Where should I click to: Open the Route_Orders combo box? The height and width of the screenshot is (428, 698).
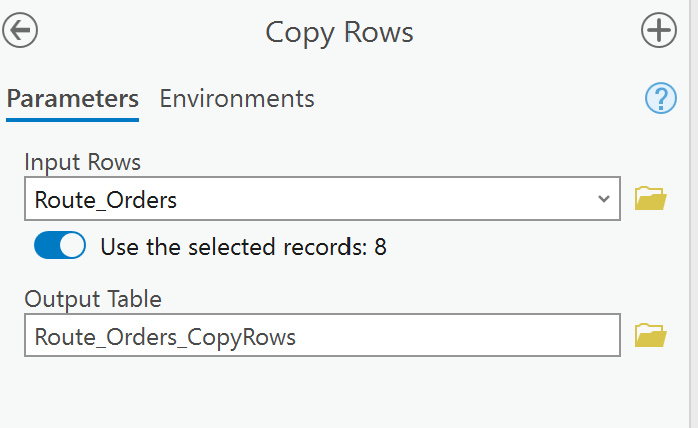(x=320, y=199)
